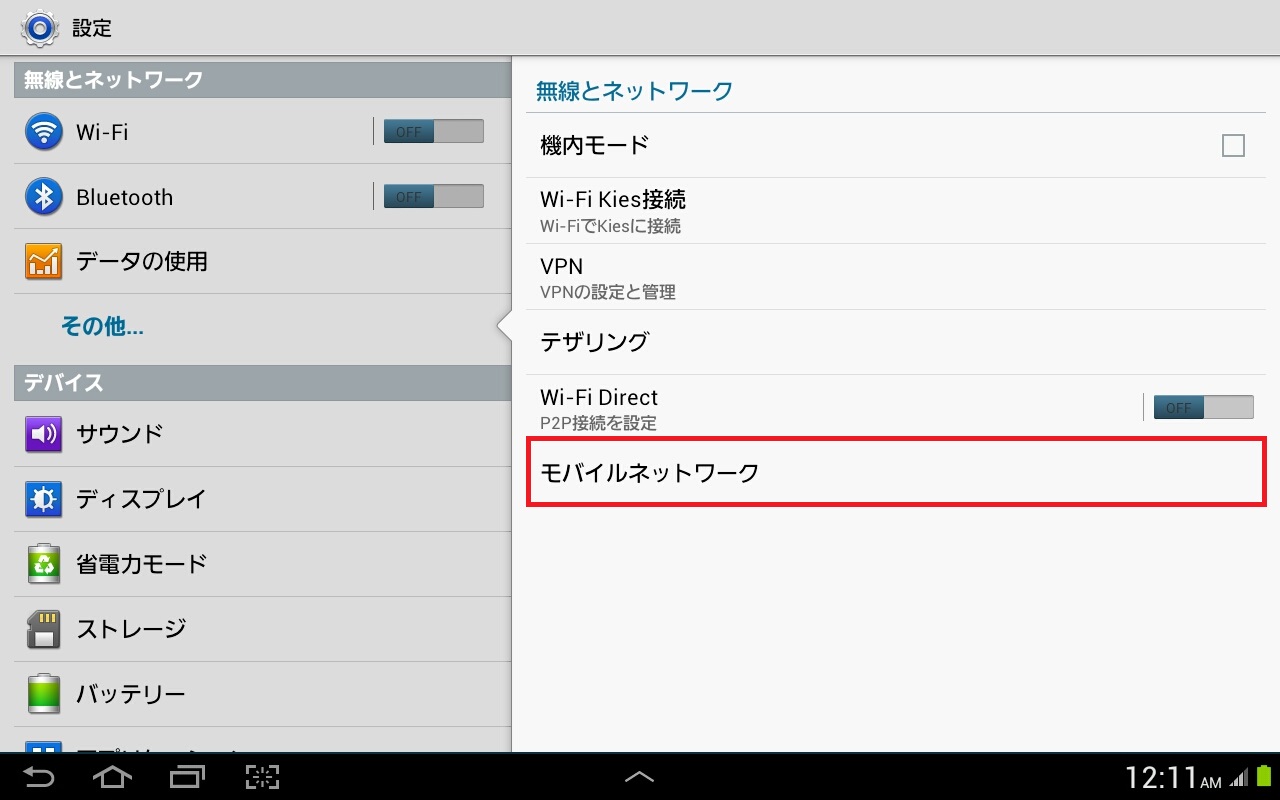Tap the upward chevron in the navigation bar

pyautogui.click(x=640, y=776)
